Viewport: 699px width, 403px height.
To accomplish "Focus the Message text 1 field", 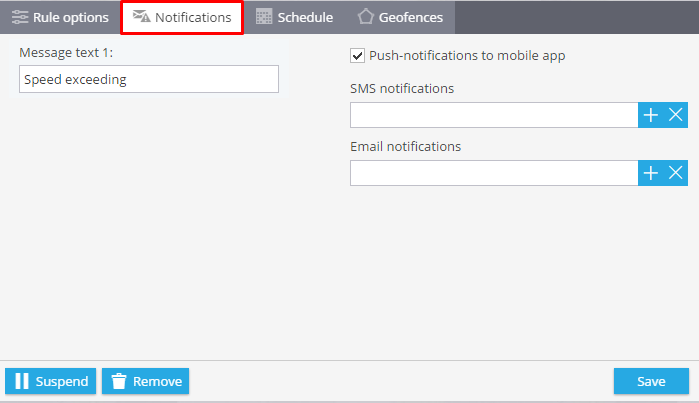I will pyautogui.click(x=149, y=79).
